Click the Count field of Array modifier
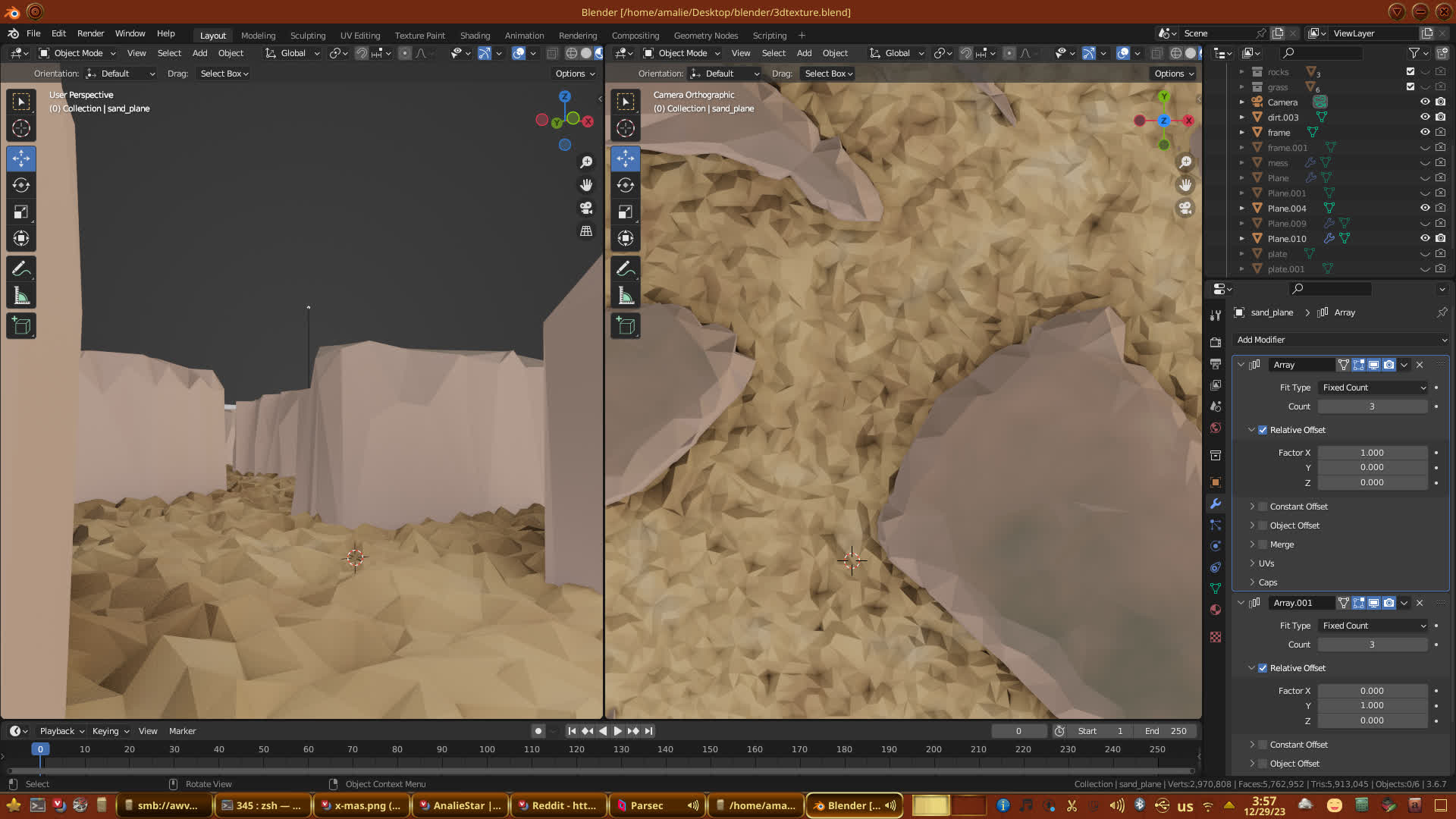 pyautogui.click(x=1372, y=406)
